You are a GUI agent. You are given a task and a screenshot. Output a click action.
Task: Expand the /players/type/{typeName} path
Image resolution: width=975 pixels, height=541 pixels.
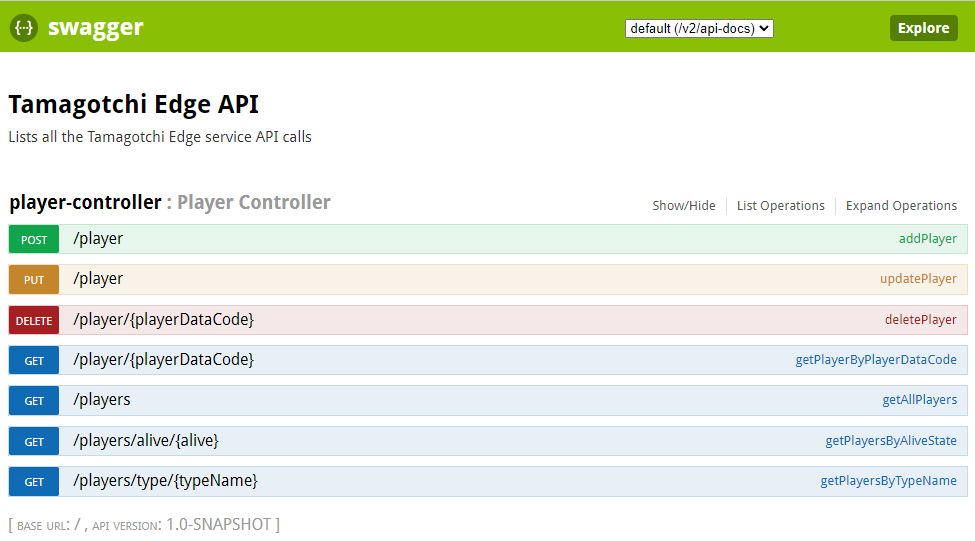165,481
